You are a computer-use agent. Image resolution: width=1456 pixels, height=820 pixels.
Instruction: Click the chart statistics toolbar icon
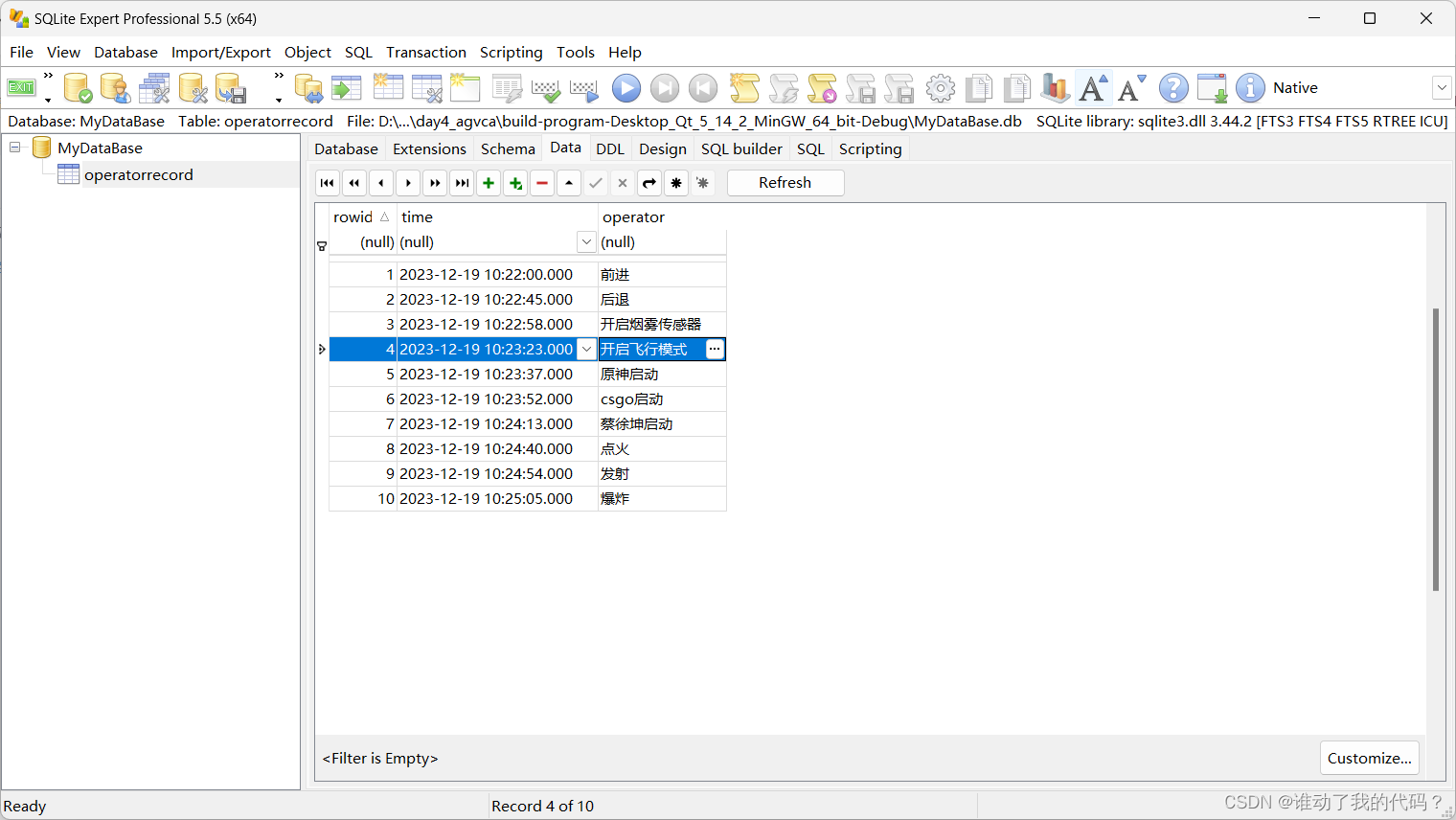click(1055, 87)
